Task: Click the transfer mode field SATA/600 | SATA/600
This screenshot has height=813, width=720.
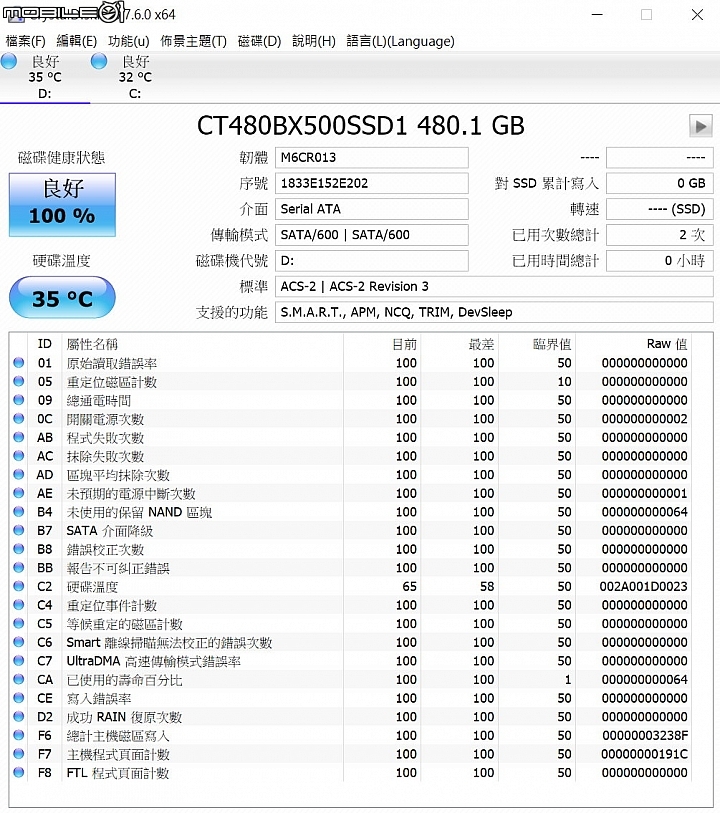Action: tap(372, 235)
